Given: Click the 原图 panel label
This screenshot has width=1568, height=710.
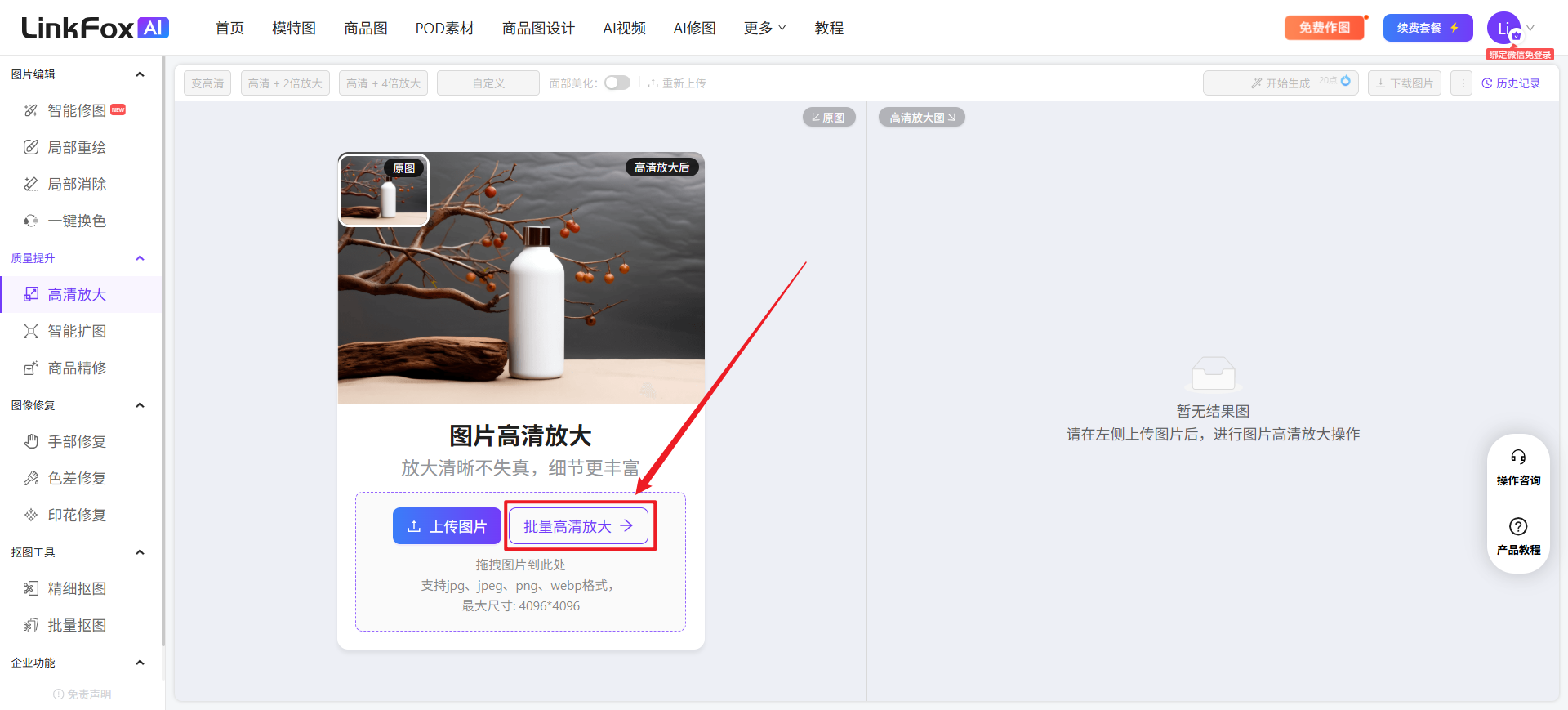Looking at the screenshot, I should point(829,118).
